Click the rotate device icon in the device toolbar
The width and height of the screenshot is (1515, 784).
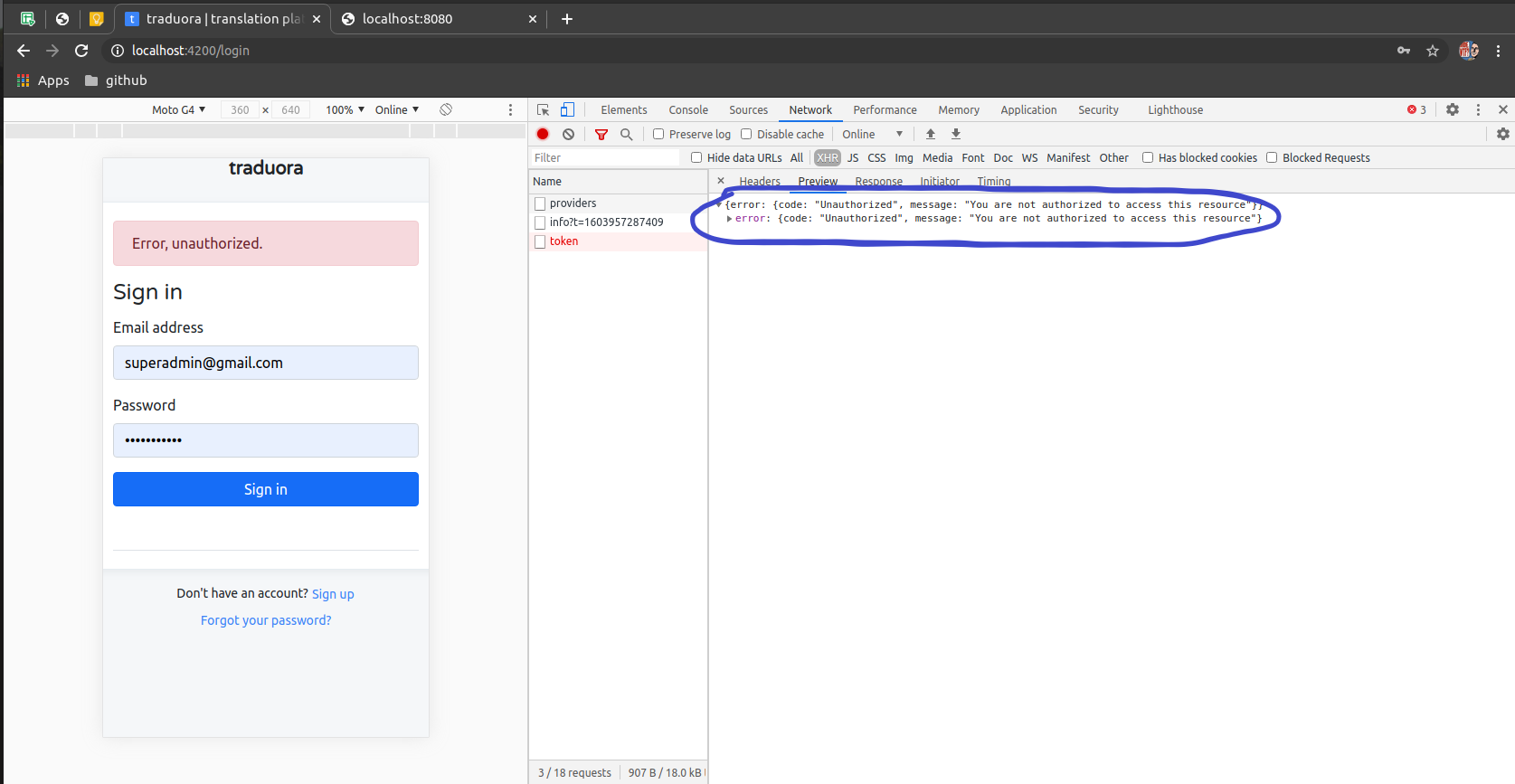pos(446,109)
